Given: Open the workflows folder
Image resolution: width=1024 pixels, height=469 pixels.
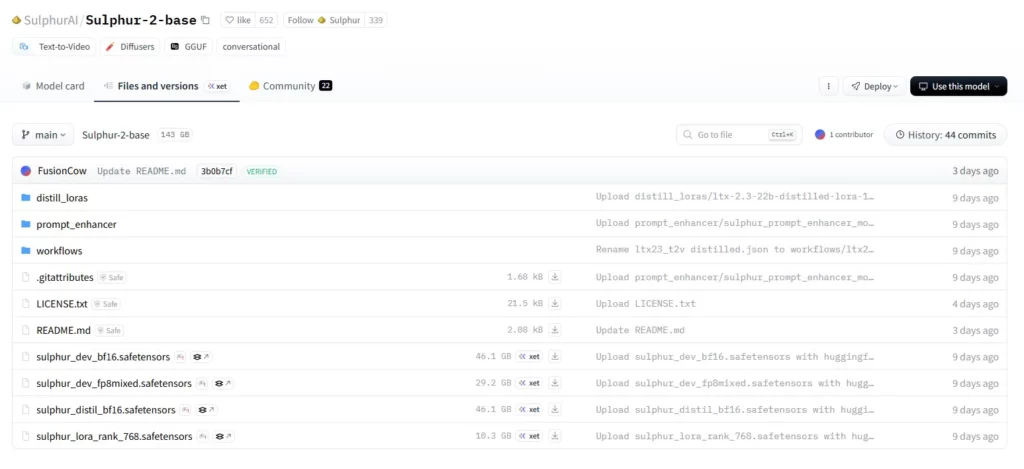Looking at the screenshot, I should (x=59, y=251).
